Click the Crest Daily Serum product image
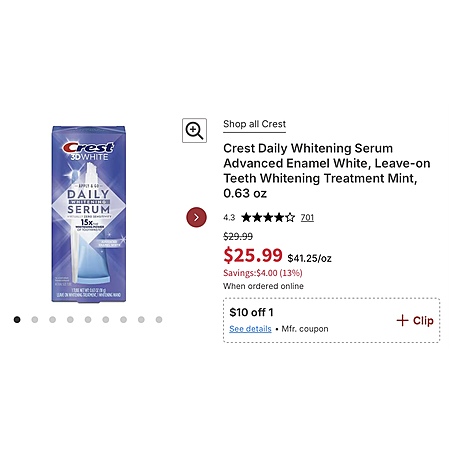Screen dimensions: 450x450 pos(89,214)
